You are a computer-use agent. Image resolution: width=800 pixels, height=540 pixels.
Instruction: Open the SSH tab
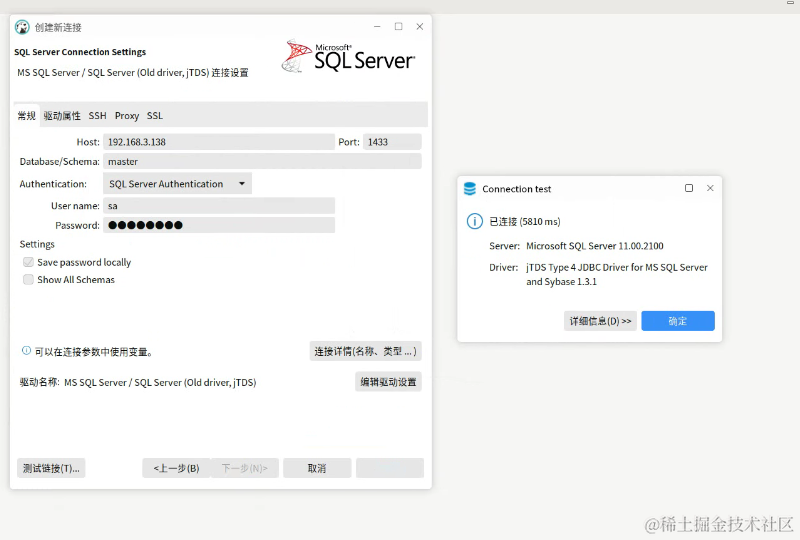pos(97,116)
